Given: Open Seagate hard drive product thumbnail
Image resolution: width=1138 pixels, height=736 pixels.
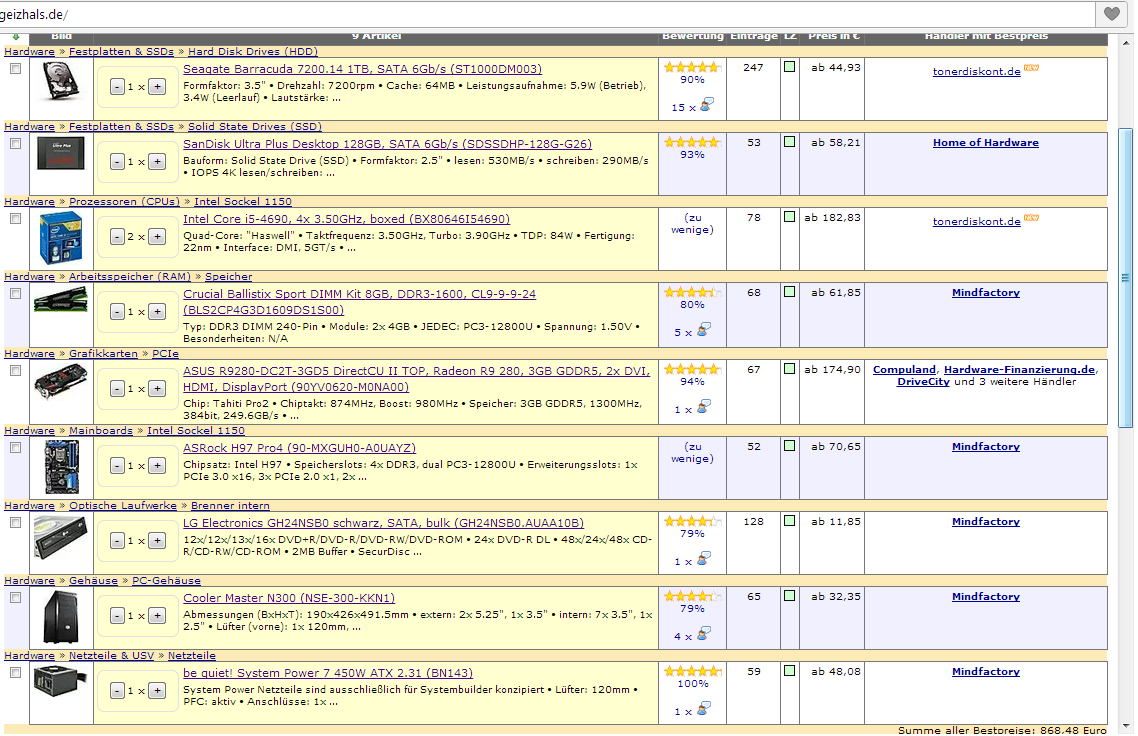Looking at the screenshot, I should 61,81.
